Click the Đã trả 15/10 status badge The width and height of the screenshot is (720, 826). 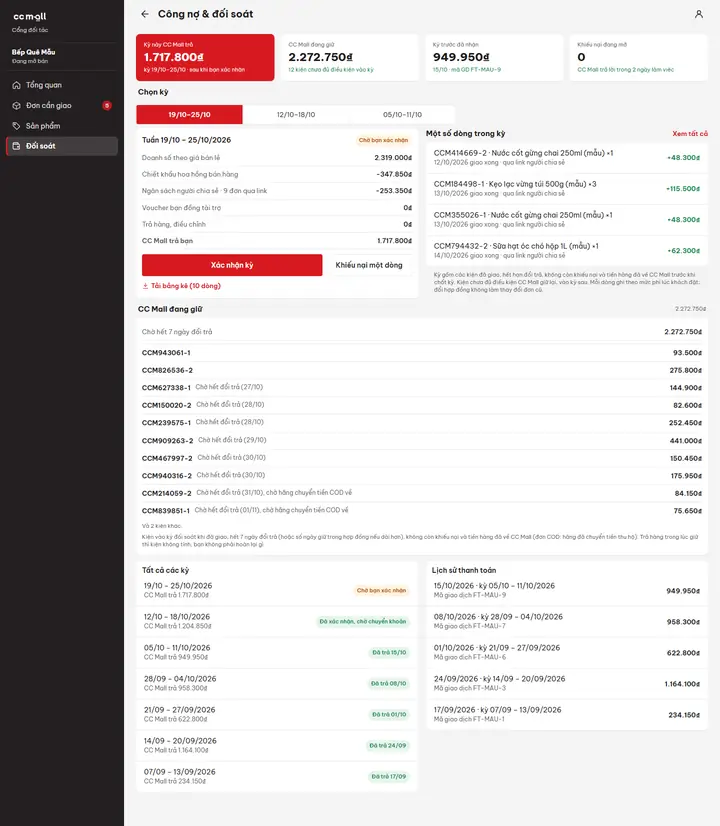[389, 653]
